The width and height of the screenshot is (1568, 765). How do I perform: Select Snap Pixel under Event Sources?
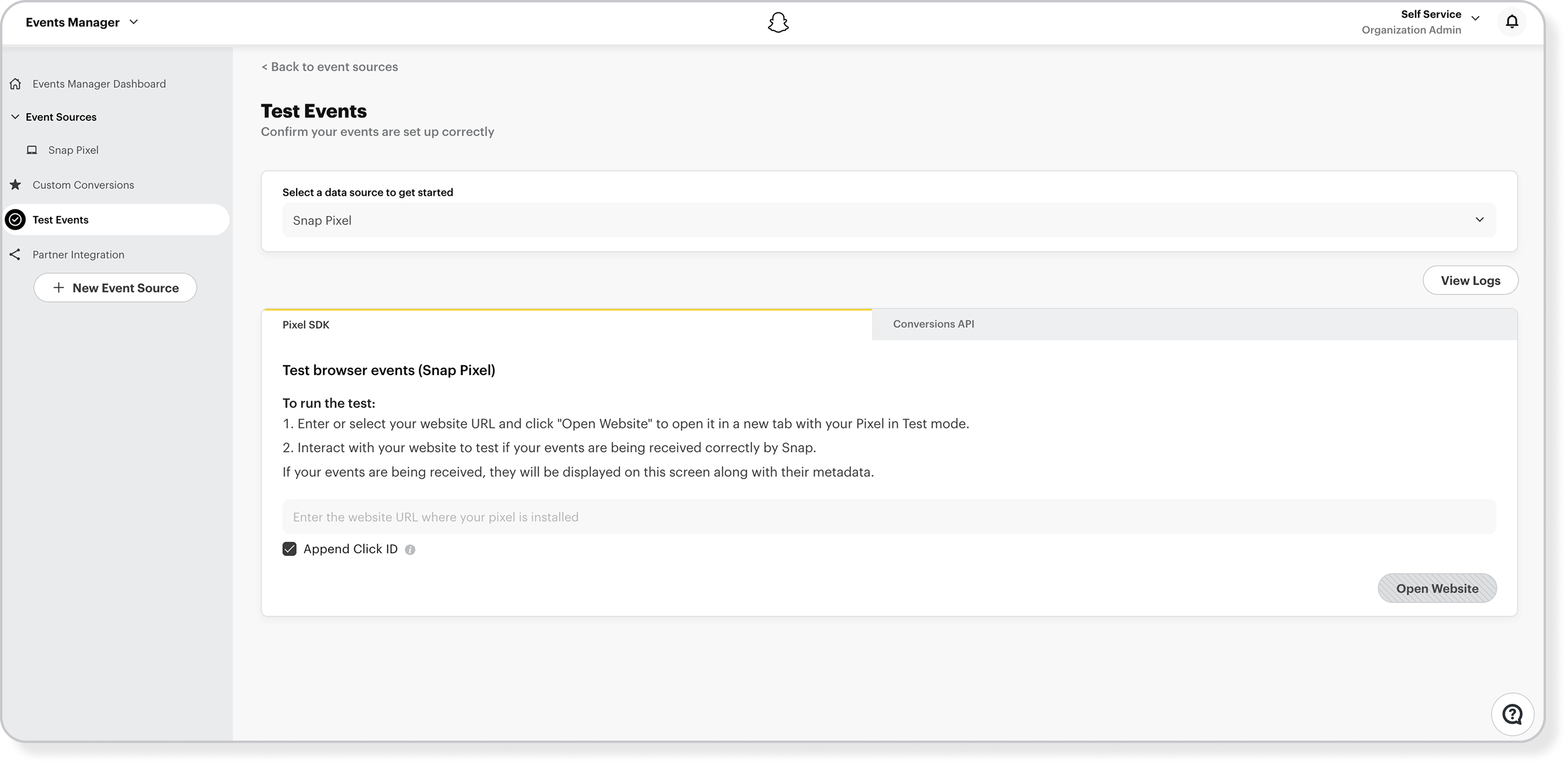(73, 149)
